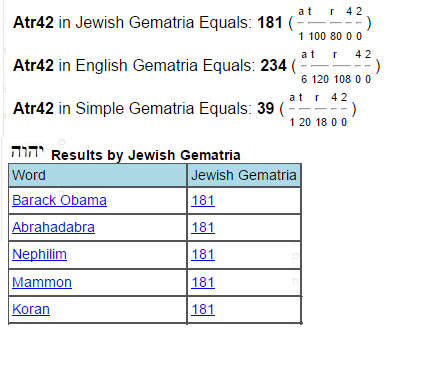Click the Atr42 in Jewish Gematria line
Image resolution: width=422 pixels, height=367 pixels.
[x=192, y=23]
